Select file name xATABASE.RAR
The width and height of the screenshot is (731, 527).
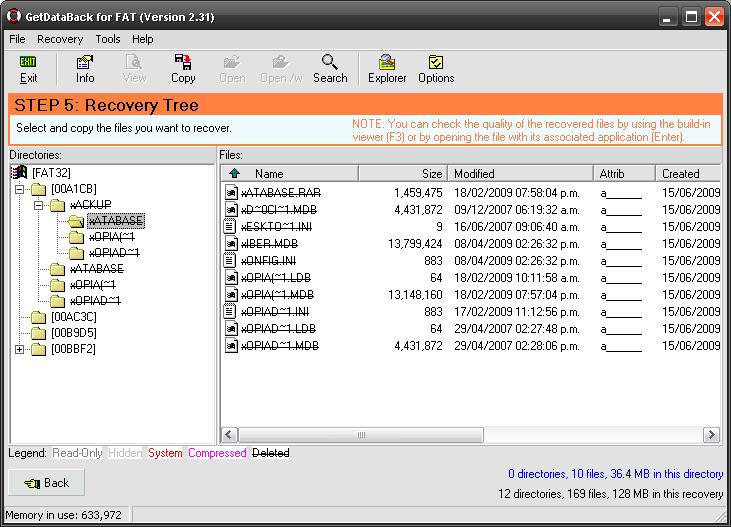pos(281,193)
